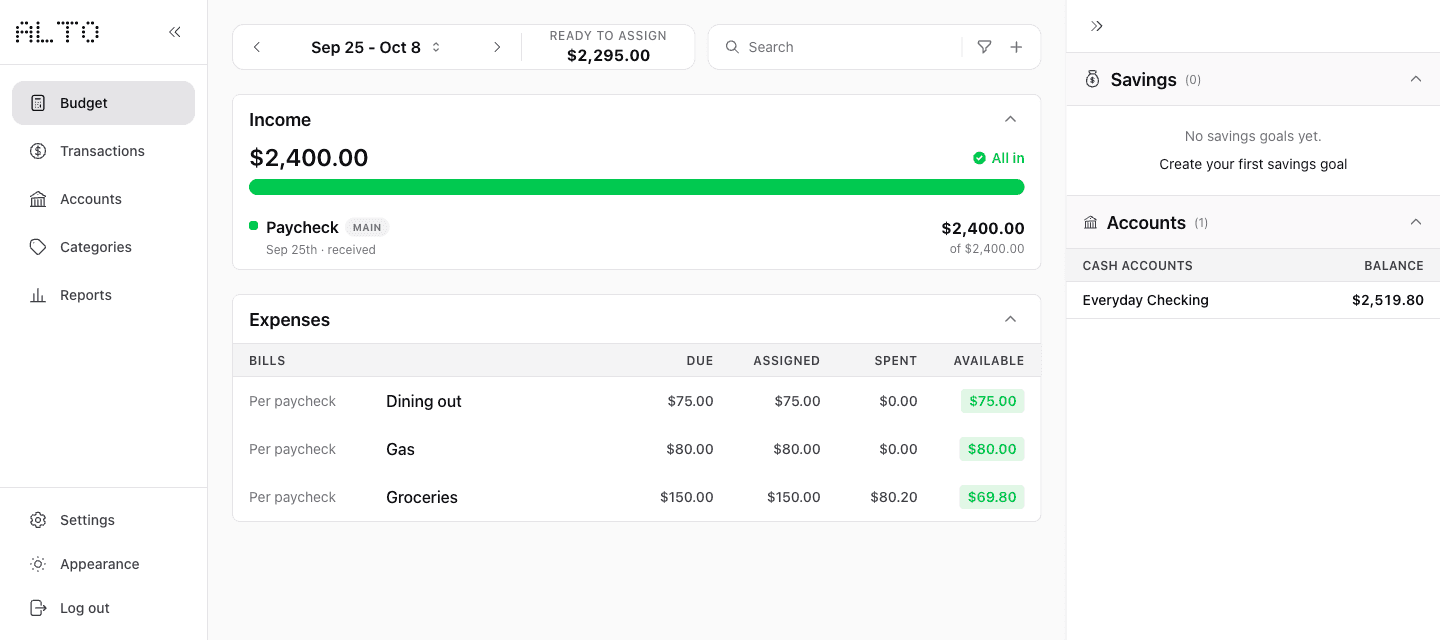Click the CASH ACCOUNTS header

click(1138, 266)
